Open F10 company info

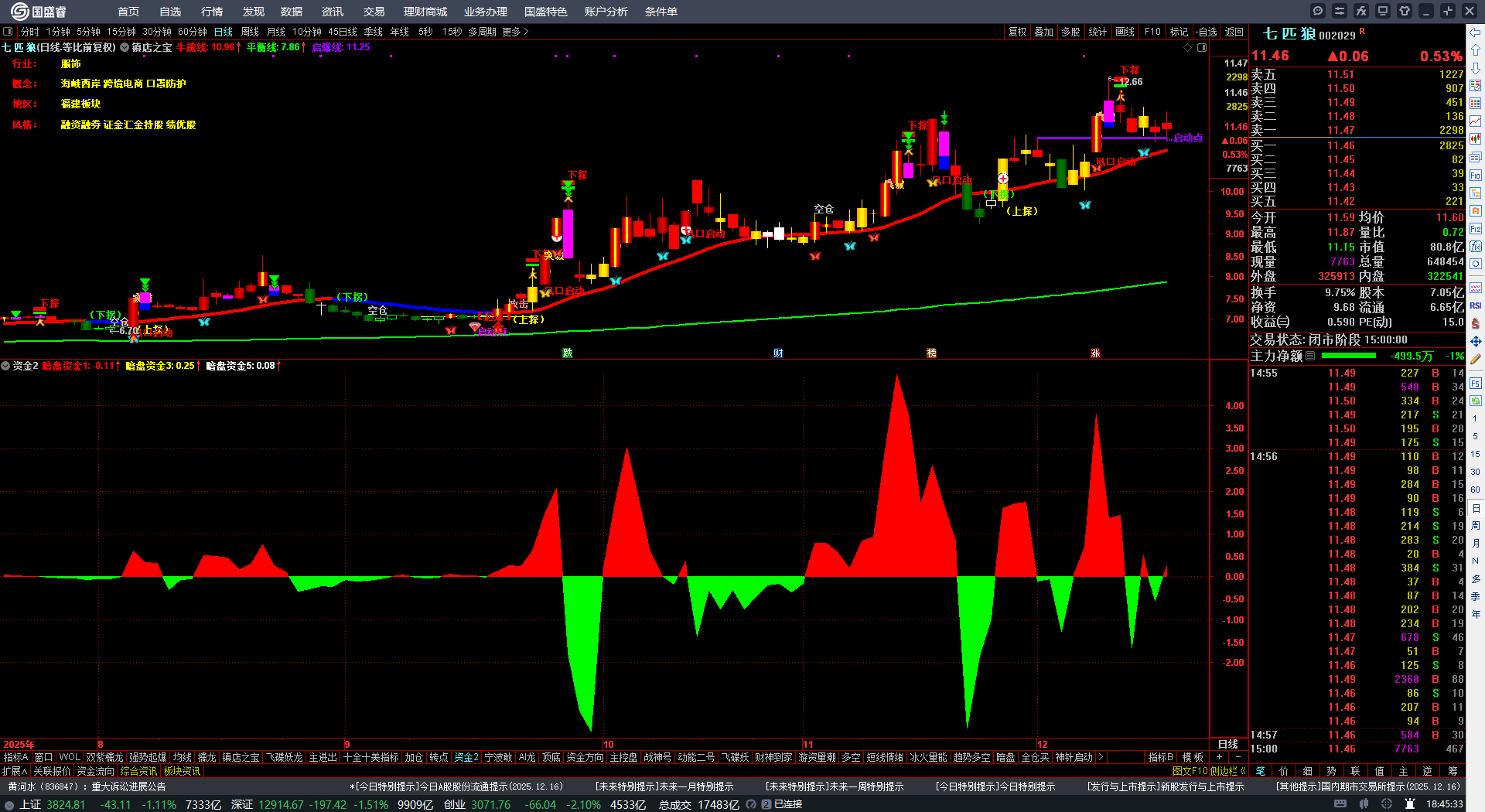click(x=1152, y=32)
